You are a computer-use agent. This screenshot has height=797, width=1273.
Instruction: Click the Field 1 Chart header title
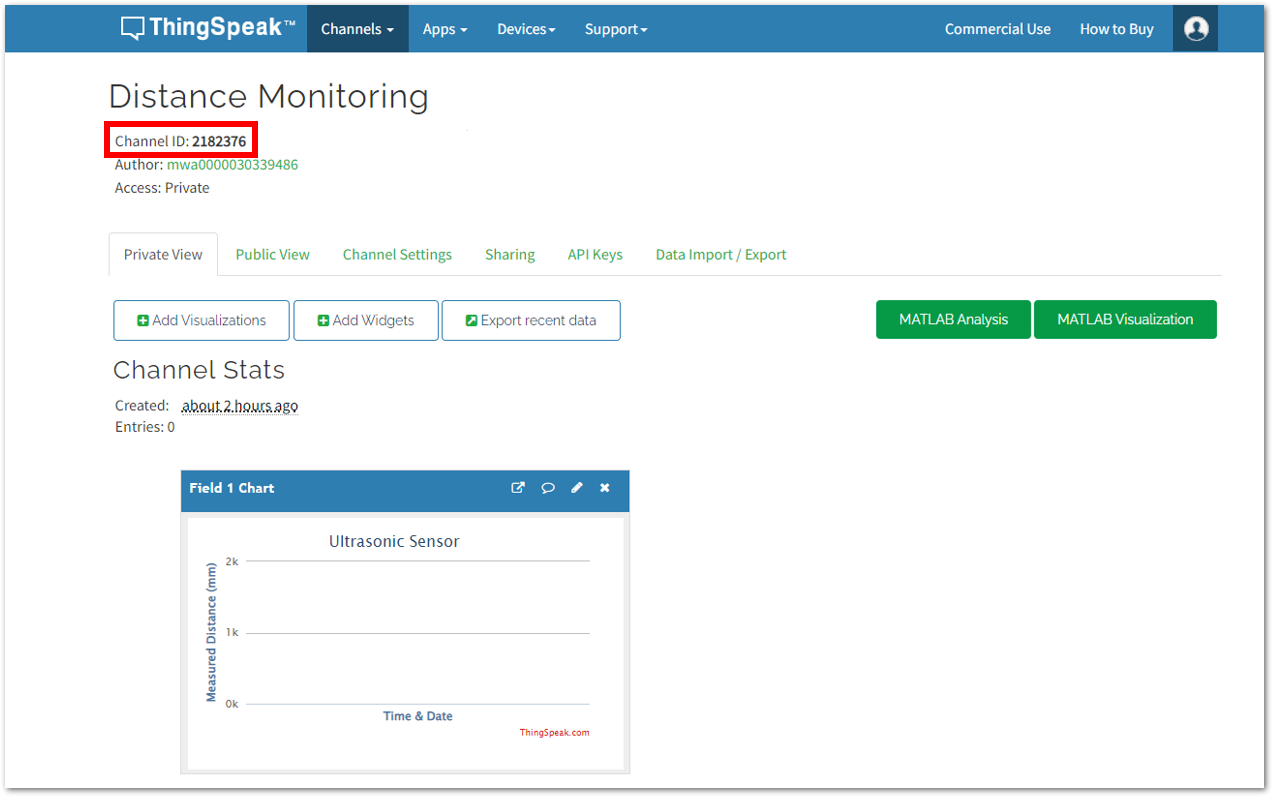tap(232, 488)
